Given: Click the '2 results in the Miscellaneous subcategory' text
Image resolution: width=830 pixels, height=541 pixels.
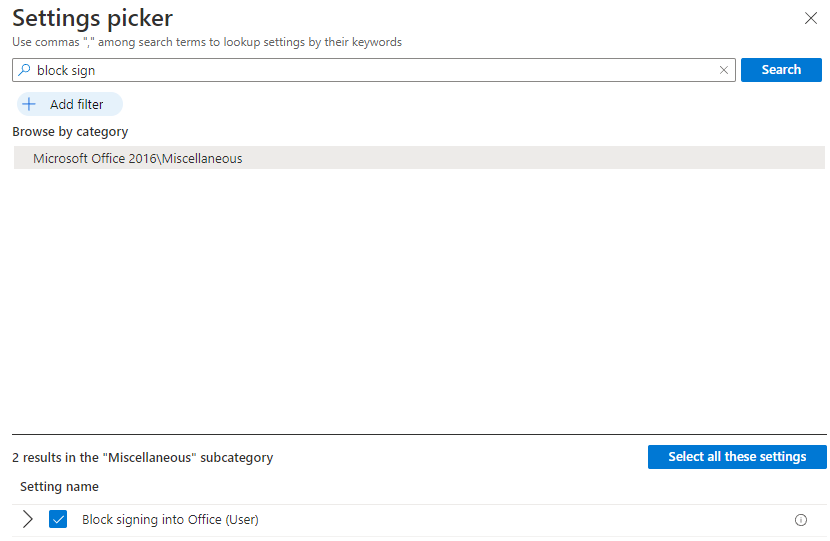Looking at the screenshot, I should tap(143, 457).
